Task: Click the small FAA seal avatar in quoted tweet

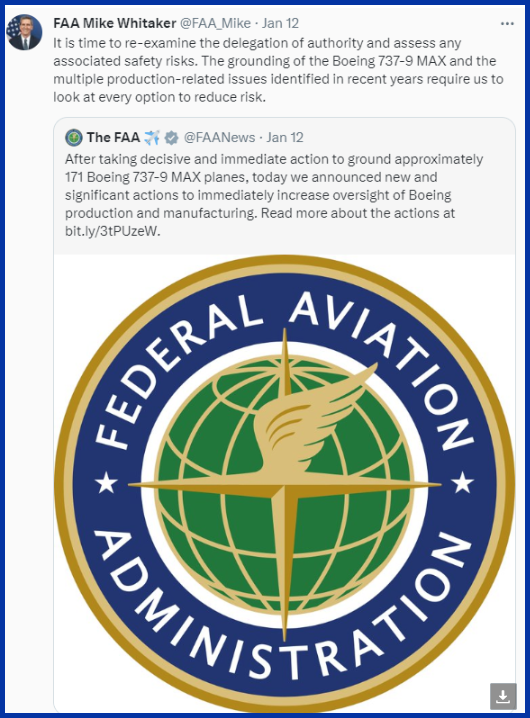Action: click(x=74, y=137)
